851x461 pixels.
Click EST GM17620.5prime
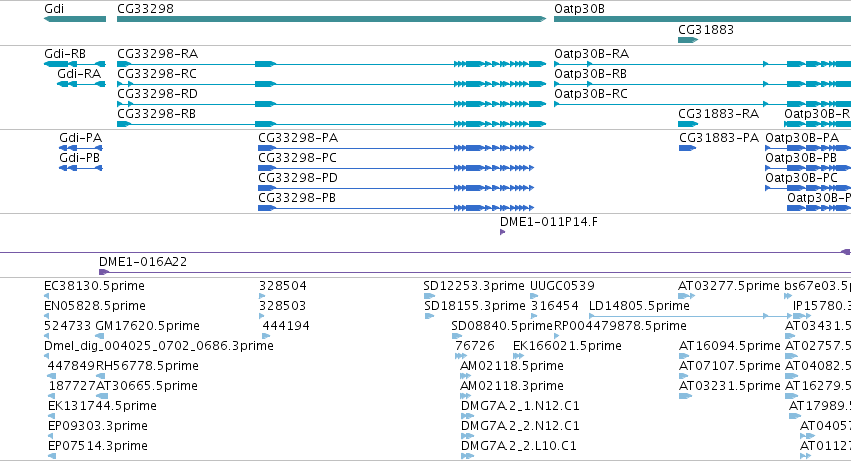coord(147,326)
